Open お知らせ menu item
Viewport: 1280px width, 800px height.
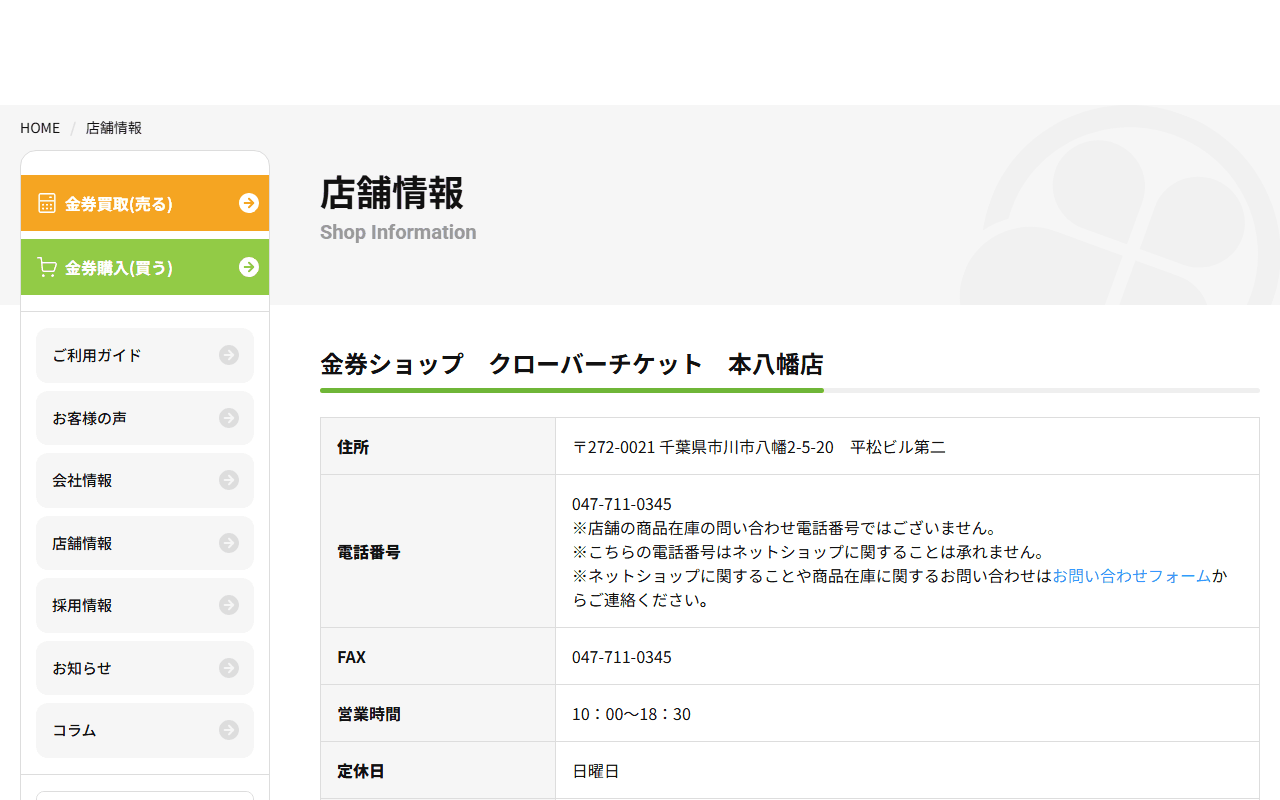point(145,668)
